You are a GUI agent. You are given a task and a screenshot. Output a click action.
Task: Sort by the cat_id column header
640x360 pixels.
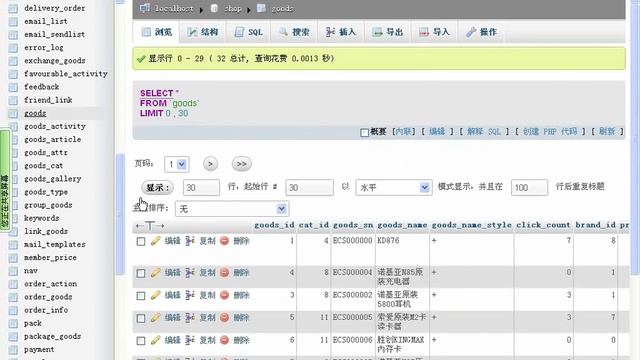pyautogui.click(x=313, y=225)
